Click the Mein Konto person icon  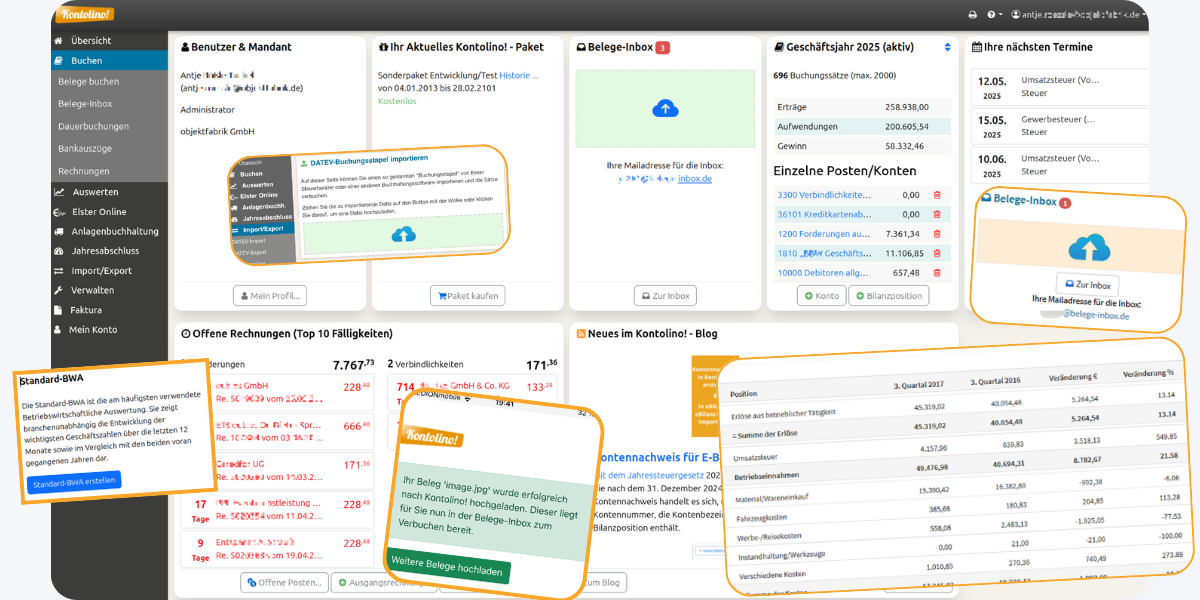[59, 330]
